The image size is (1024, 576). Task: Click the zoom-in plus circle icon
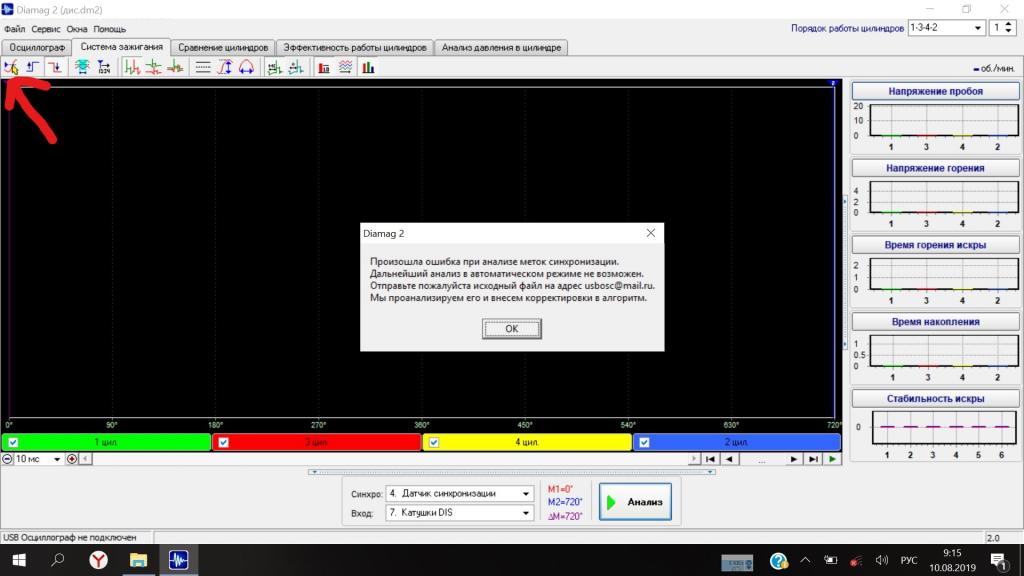click(x=72, y=459)
